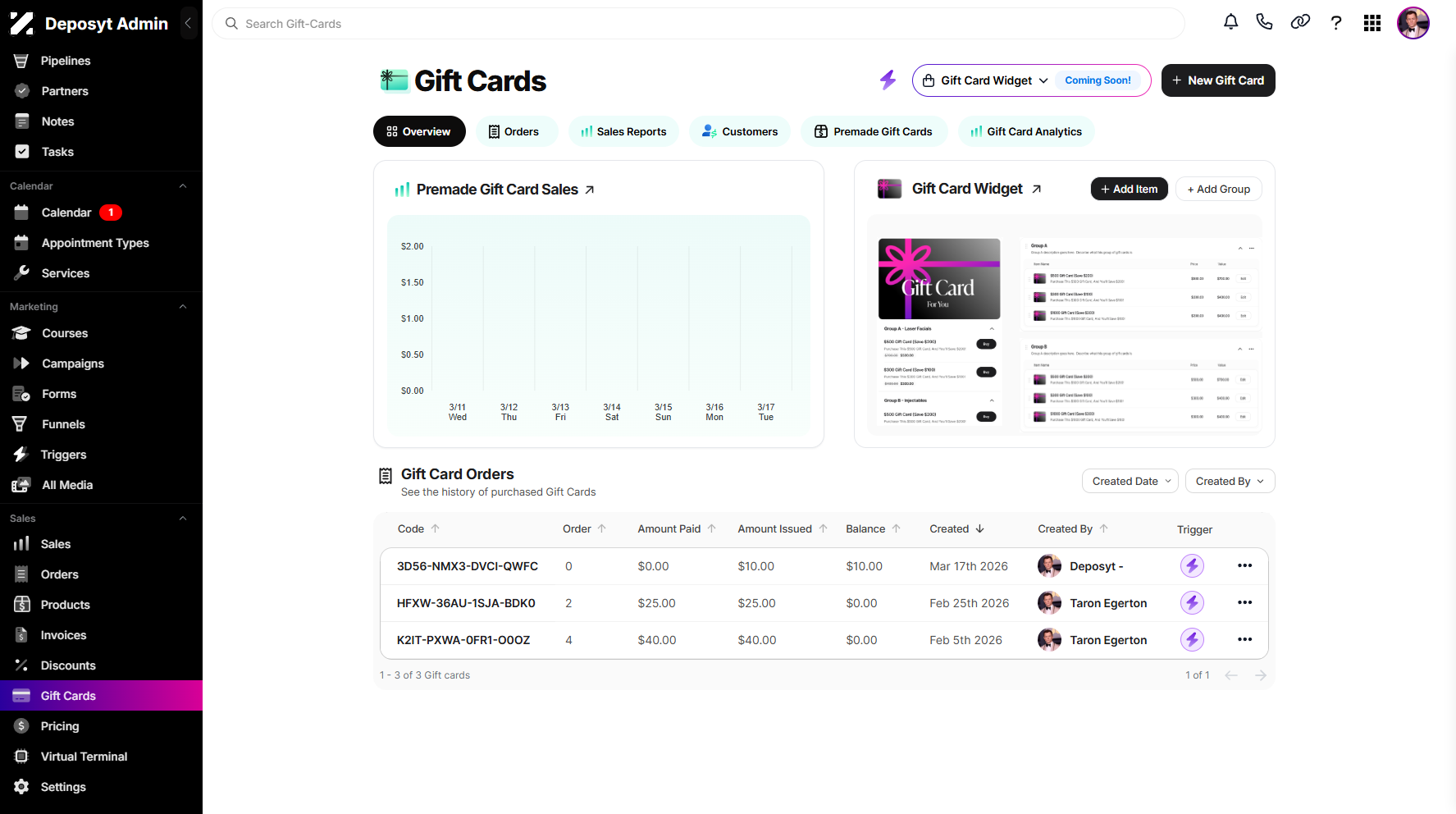The height and width of the screenshot is (814, 1456).
Task: Open the user profile avatar
Action: [1413, 23]
